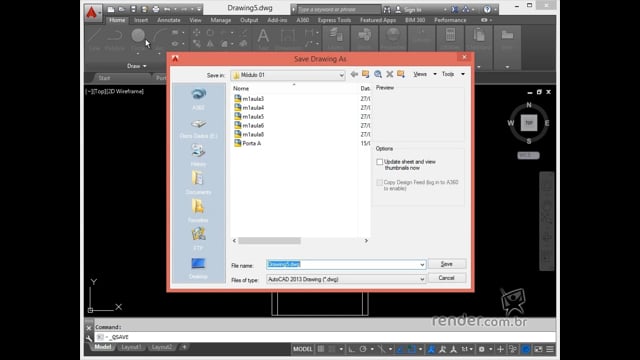
Task: Click the wrench customize icon by the command line
Action: [x=89, y=338]
